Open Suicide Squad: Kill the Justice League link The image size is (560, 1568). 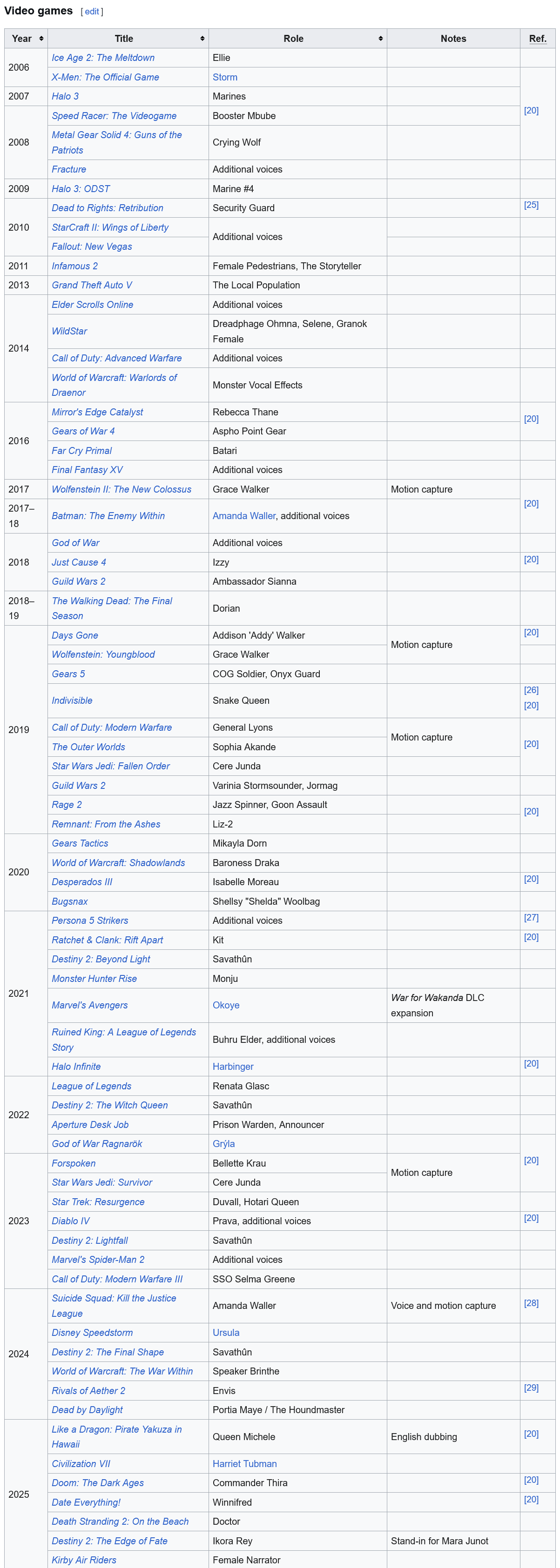(x=114, y=1306)
